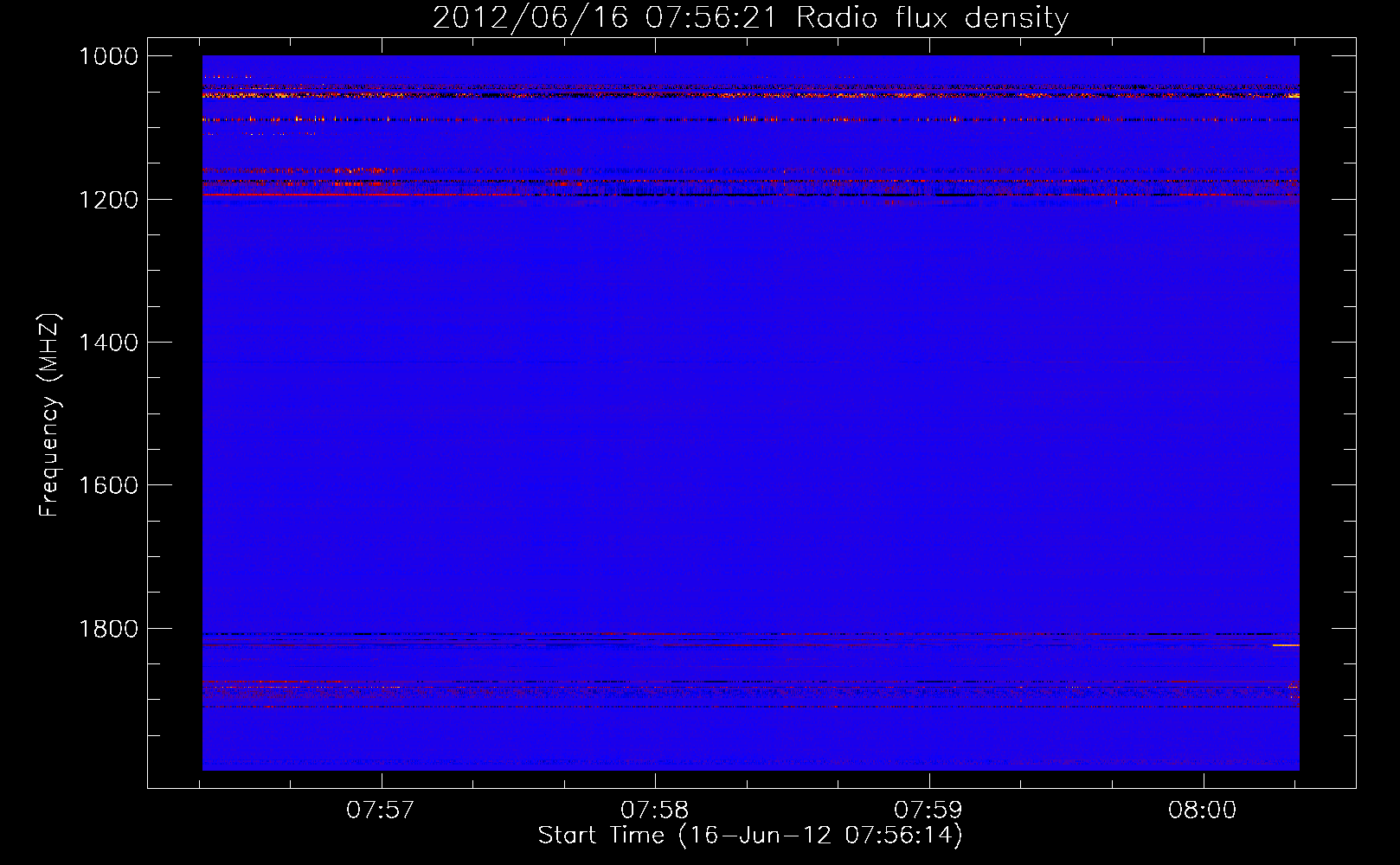Click the "Start Time (16-Jun-12 07:56:14)" label
1400x865 pixels.
point(750,836)
